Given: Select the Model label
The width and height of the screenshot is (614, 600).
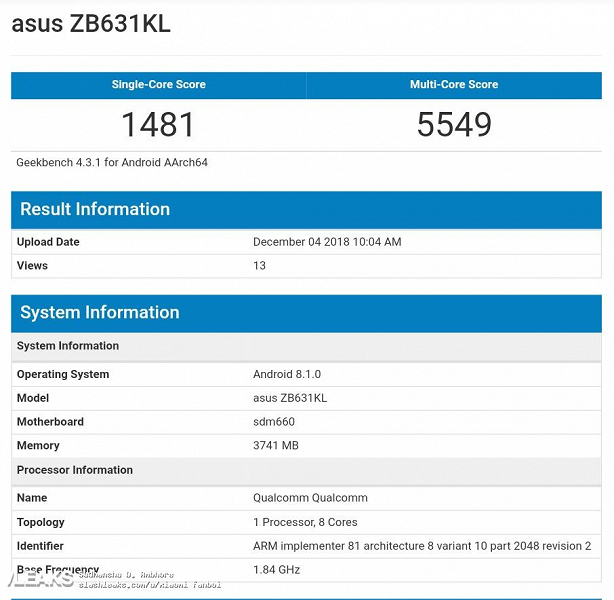Looking at the screenshot, I should pyautogui.click(x=33, y=398).
